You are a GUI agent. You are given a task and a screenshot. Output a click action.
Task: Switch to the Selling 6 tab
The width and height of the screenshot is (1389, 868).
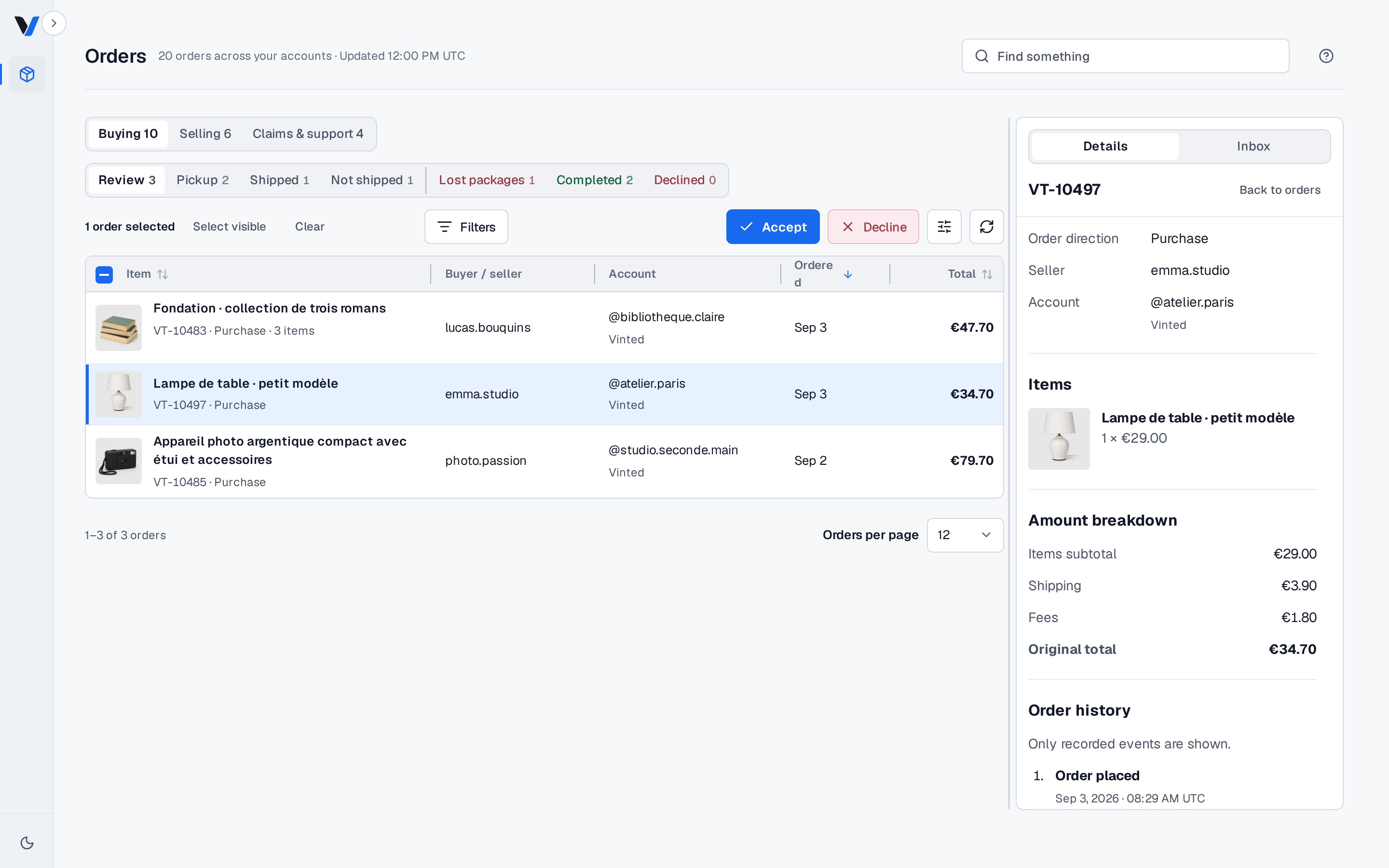pyautogui.click(x=205, y=134)
